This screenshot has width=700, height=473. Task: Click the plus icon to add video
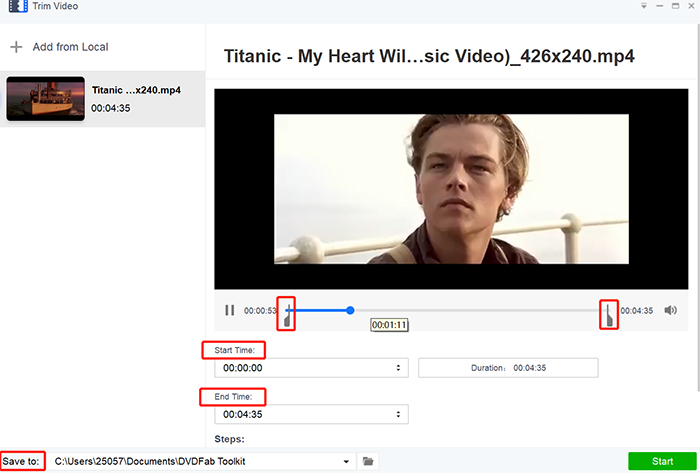16,47
